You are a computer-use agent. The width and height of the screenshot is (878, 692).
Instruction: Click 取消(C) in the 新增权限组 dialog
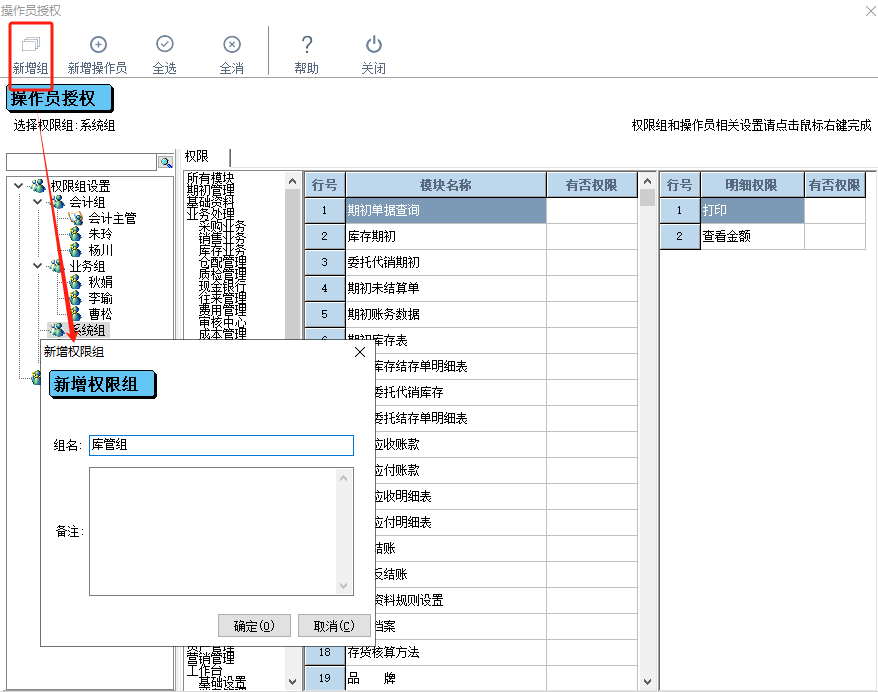point(334,625)
